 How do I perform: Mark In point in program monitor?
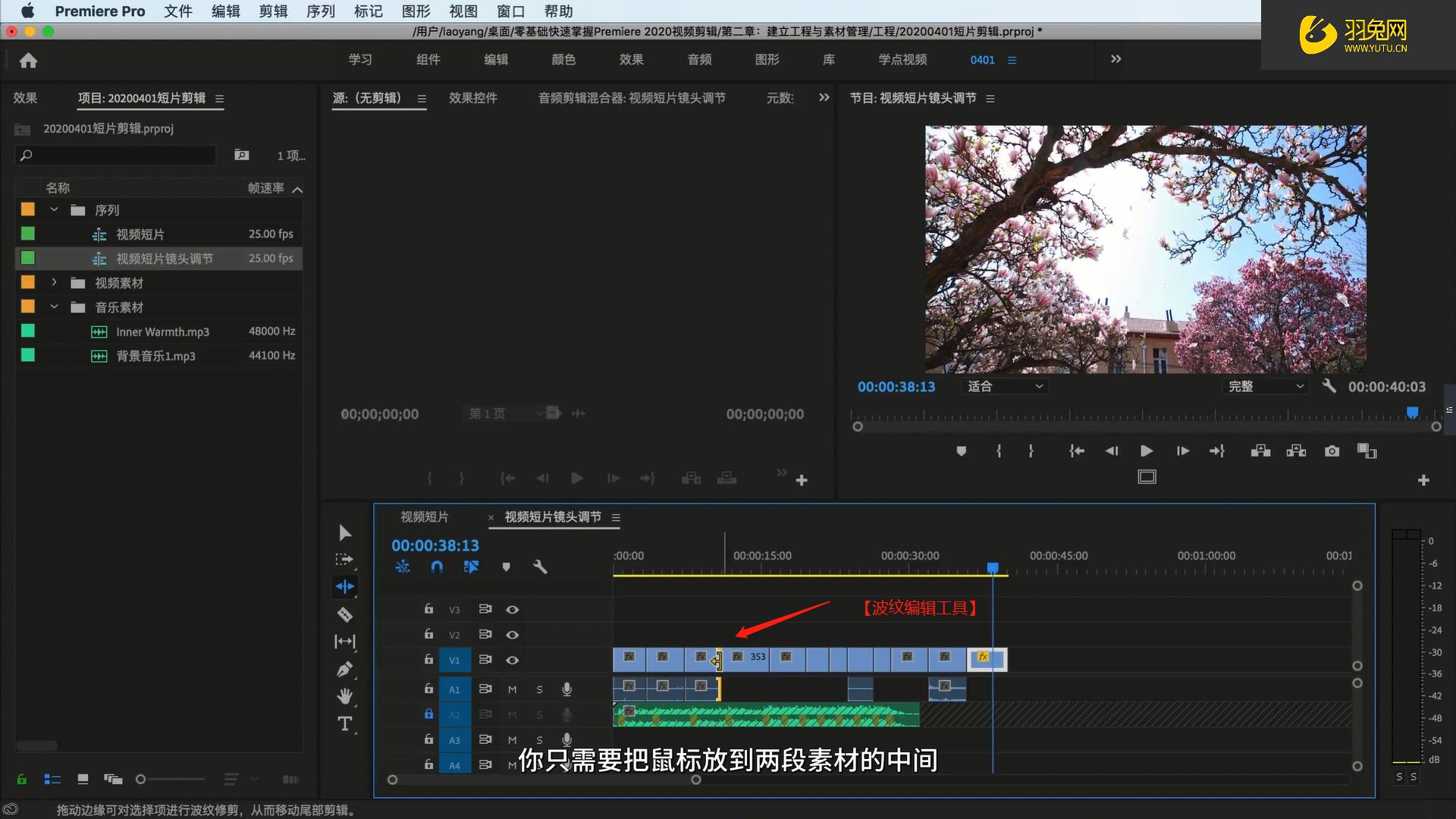click(x=999, y=451)
